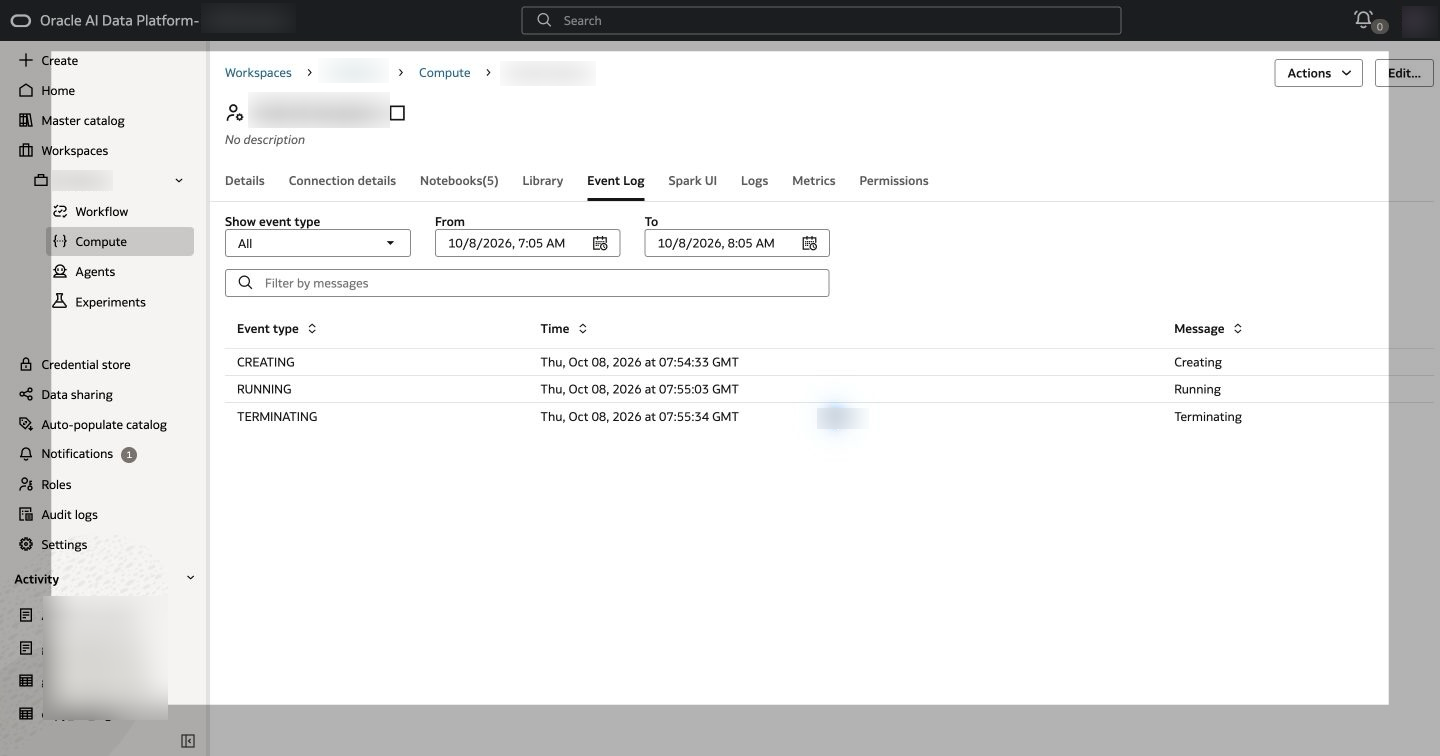The image size is (1440, 756).
Task: Open Experiments in sidebar
Action: pyautogui.click(x=110, y=301)
